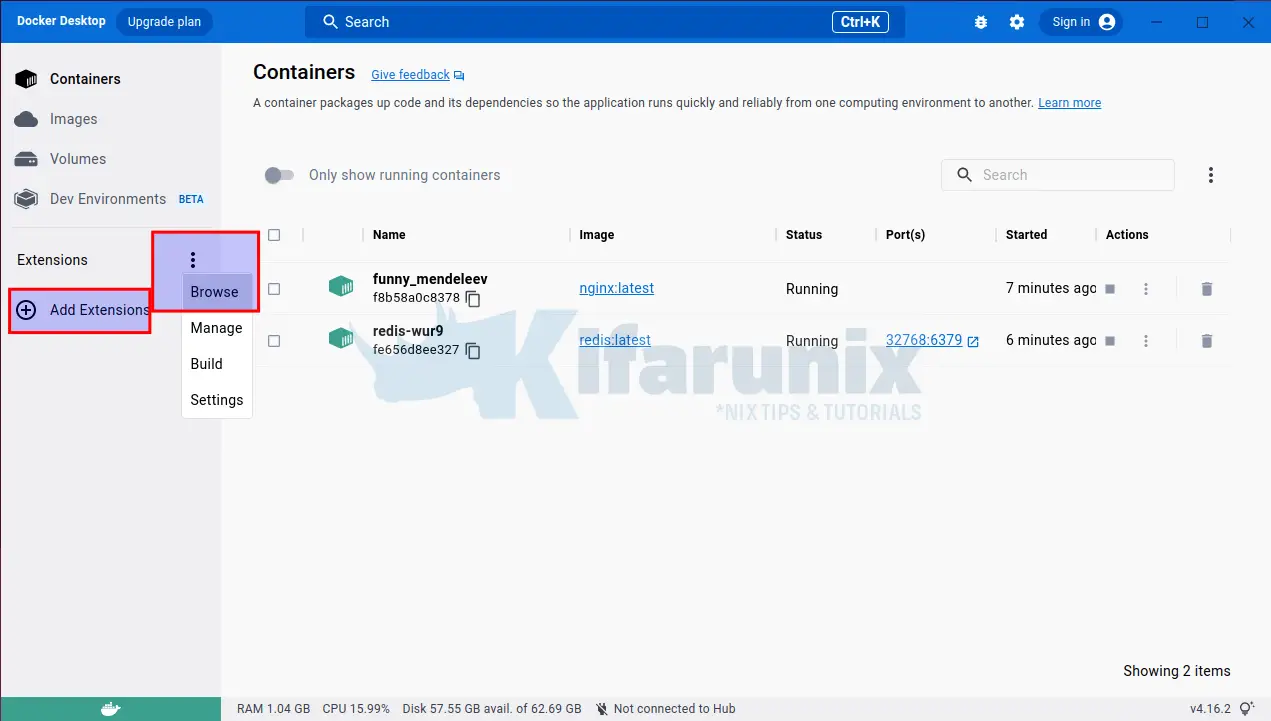
Task: Choose Browse in the Extensions menu
Action: coord(215,292)
